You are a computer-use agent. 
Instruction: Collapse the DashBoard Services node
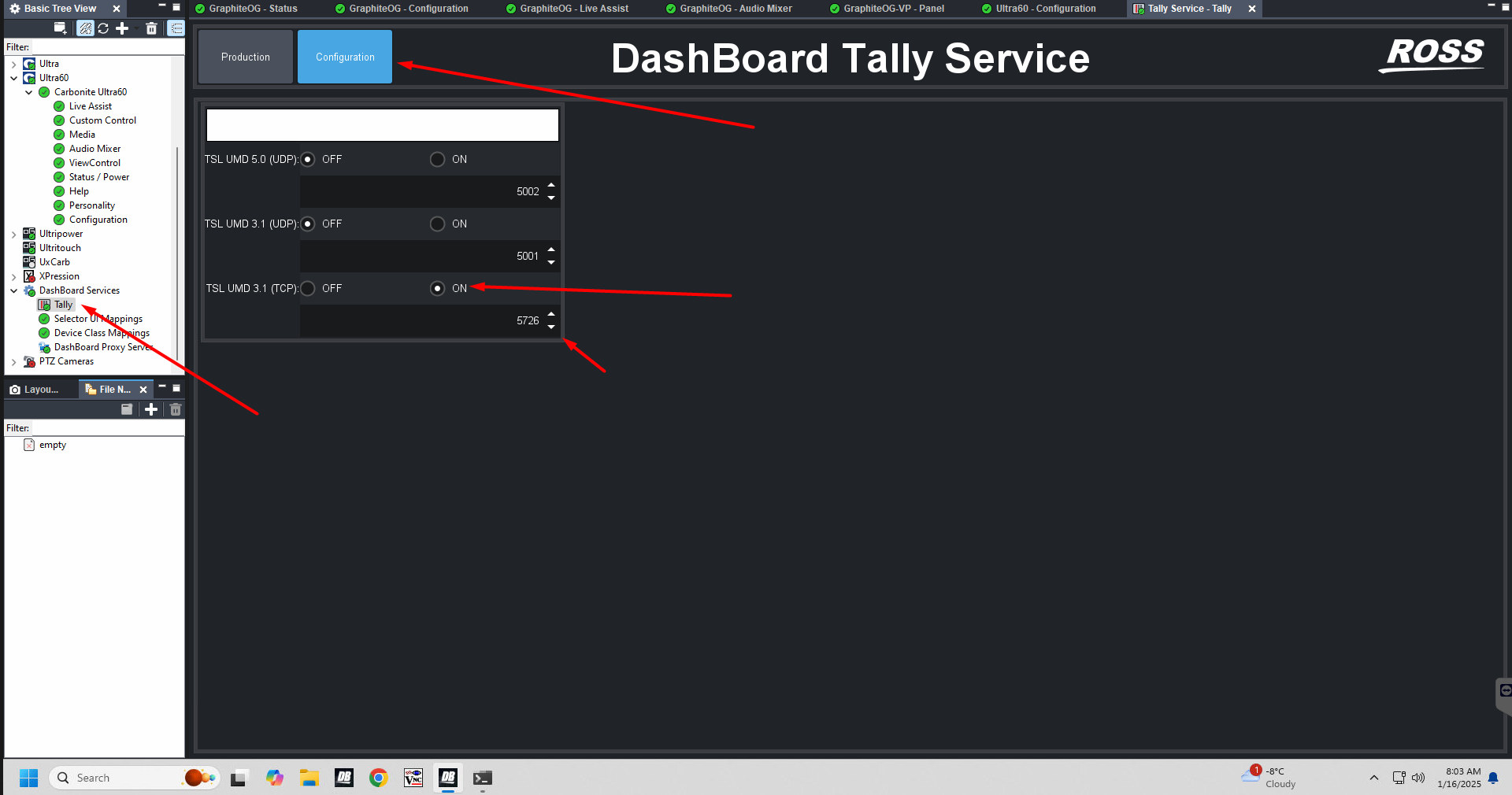[14, 290]
